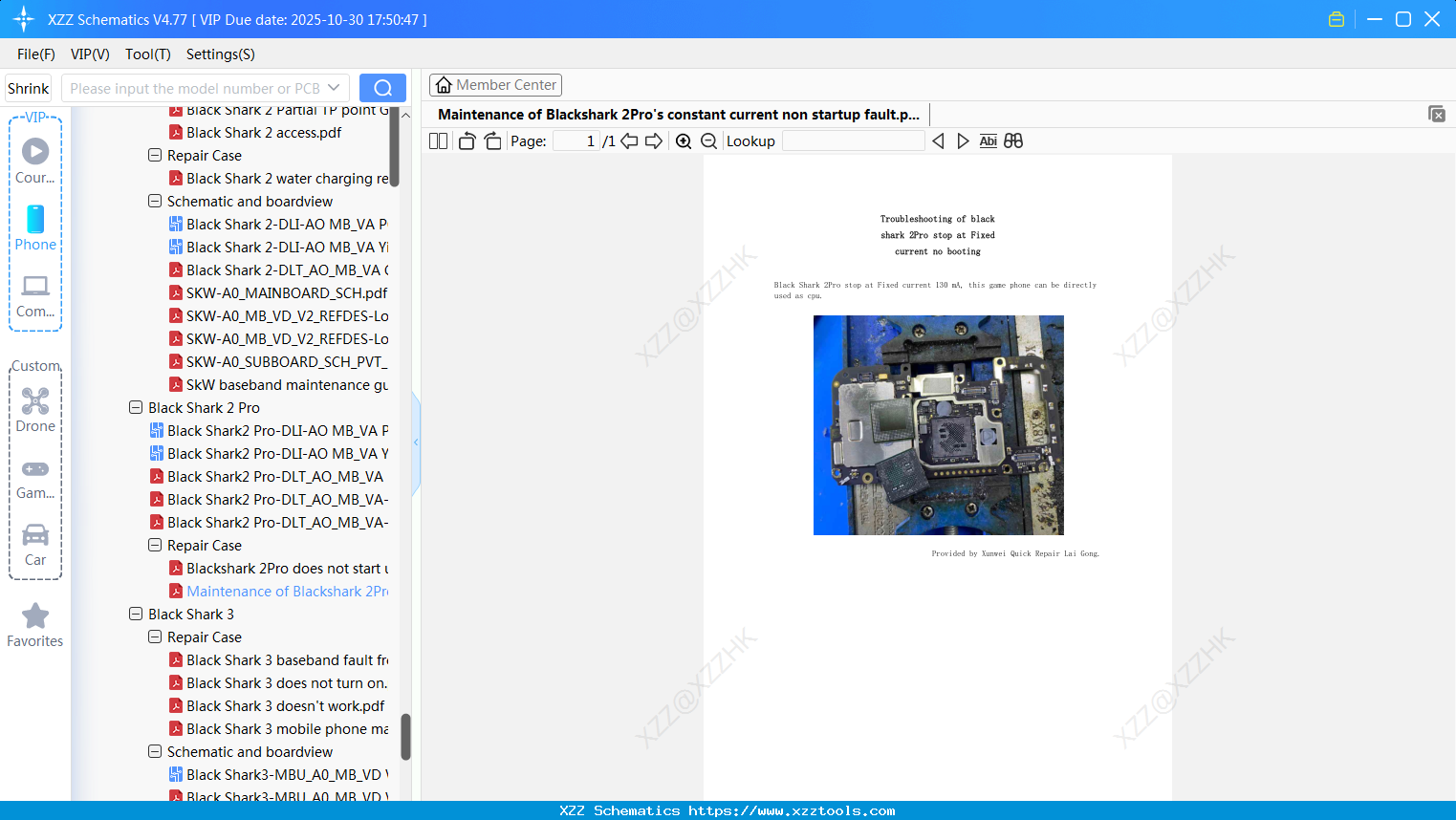Click the Shrink button
Viewport: 1456px width, 820px height.
pos(28,87)
